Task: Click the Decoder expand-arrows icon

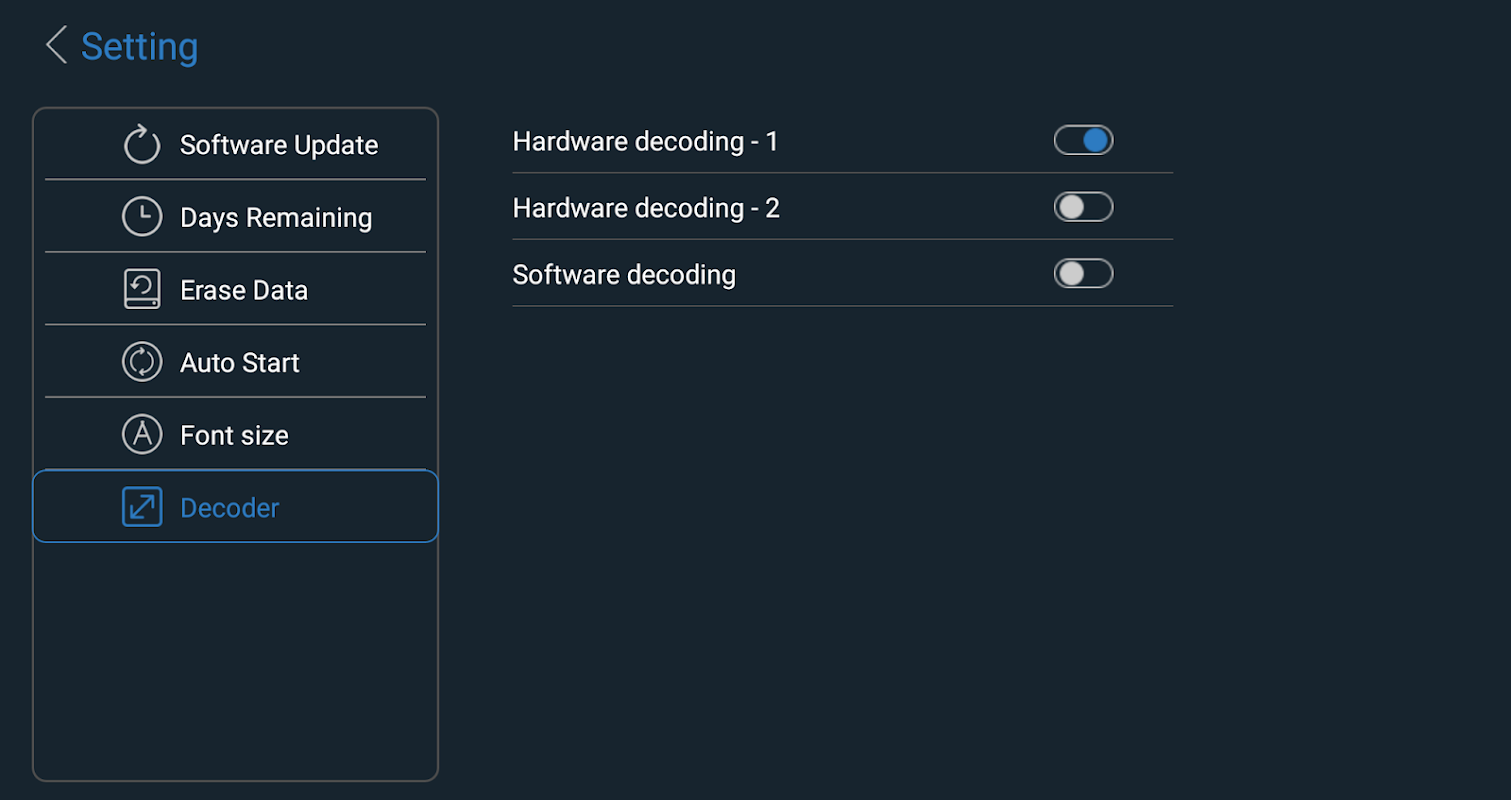Action: pyautogui.click(x=142, y=507)
